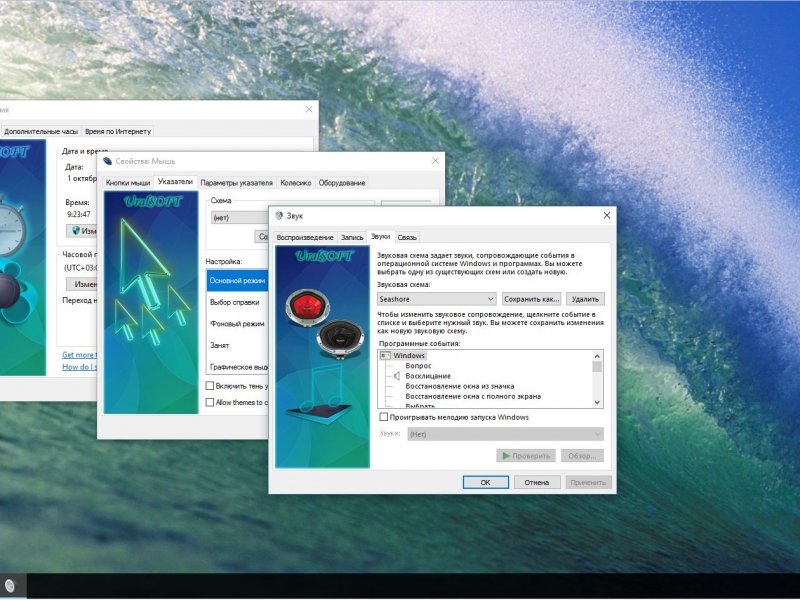This screenshot has width=800, height=600.
Task: Enable Проигрывать мелодию запуска Windows checkbox
Action: (x=384, y=417)
